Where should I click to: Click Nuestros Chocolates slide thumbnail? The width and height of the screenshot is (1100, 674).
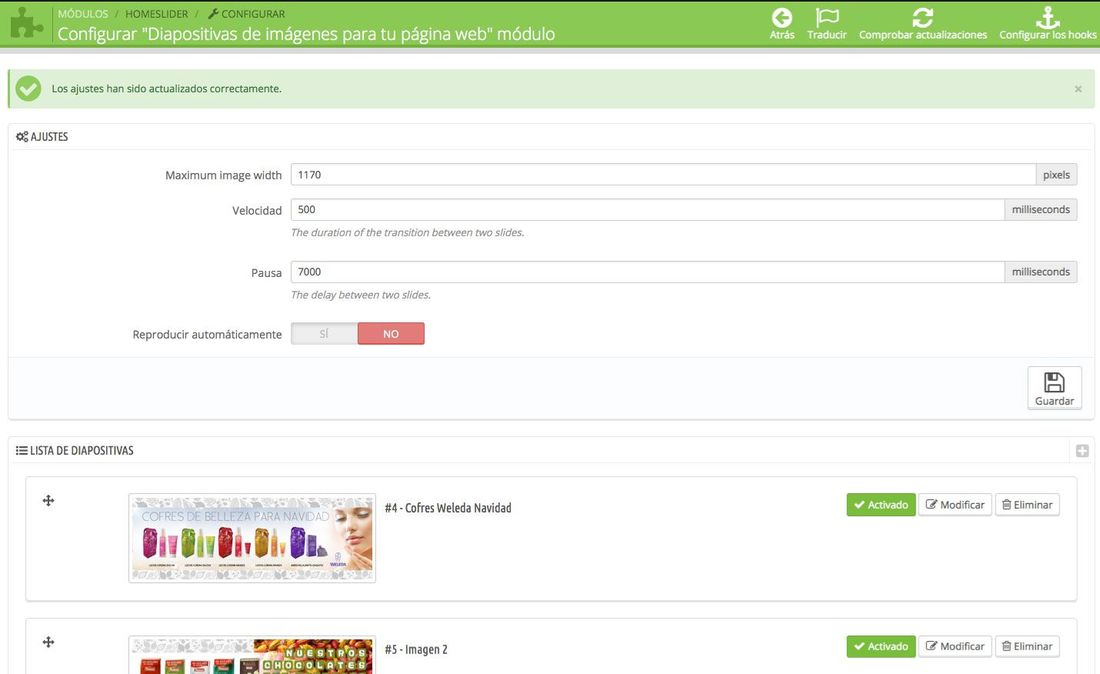[252, 654]
